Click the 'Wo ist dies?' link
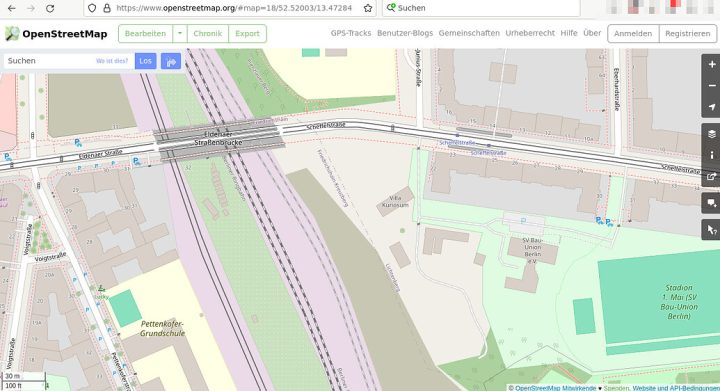This screenshot has width=720, height=391. [x=112, y=61]
